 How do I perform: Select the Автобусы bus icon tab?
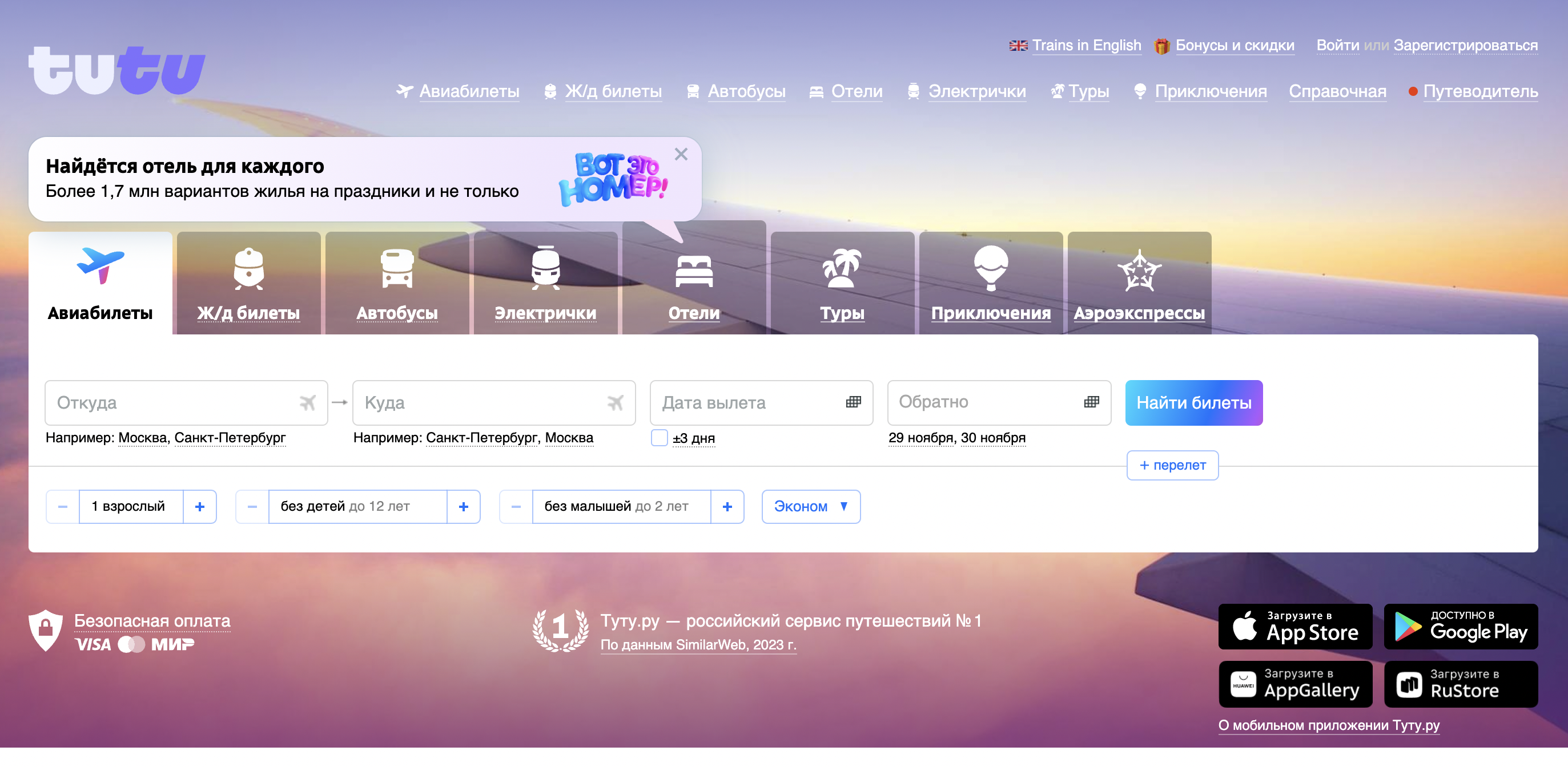pyautogui.click(x=397, y=283)
